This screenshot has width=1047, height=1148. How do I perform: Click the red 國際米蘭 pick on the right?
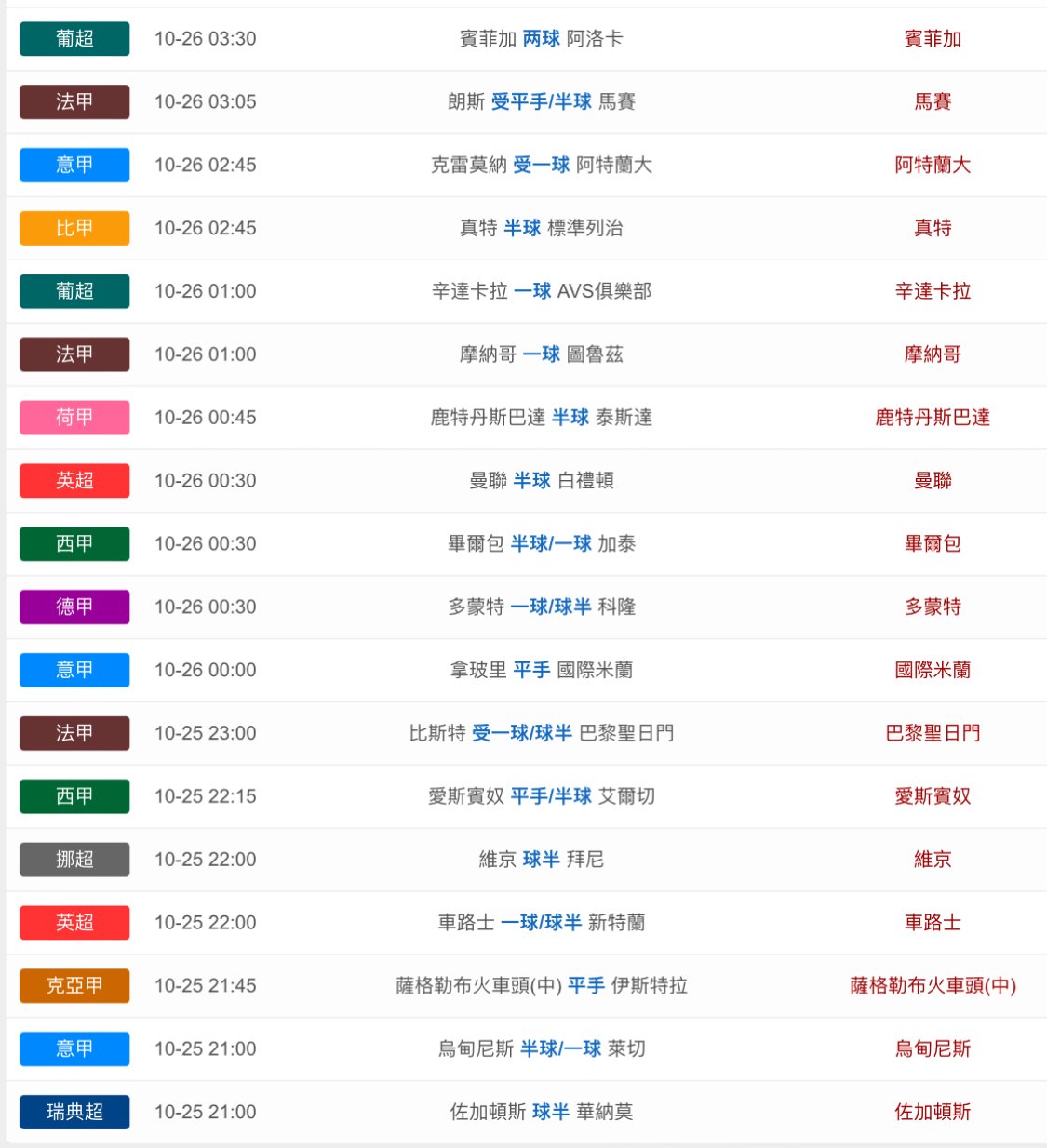pyautogui.click(x=933, y=670)
